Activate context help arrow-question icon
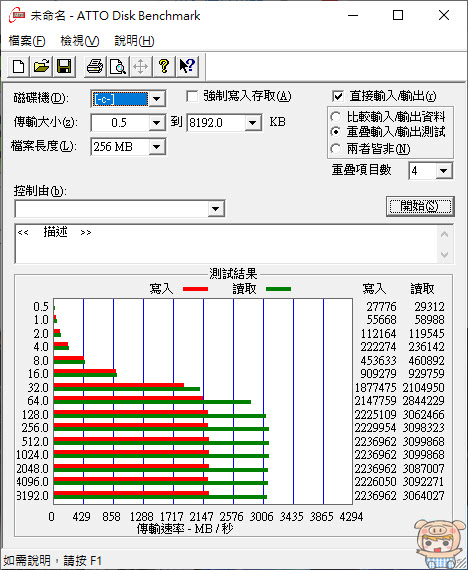Screen dimensions: 468x570 click(x=187, y=67)
